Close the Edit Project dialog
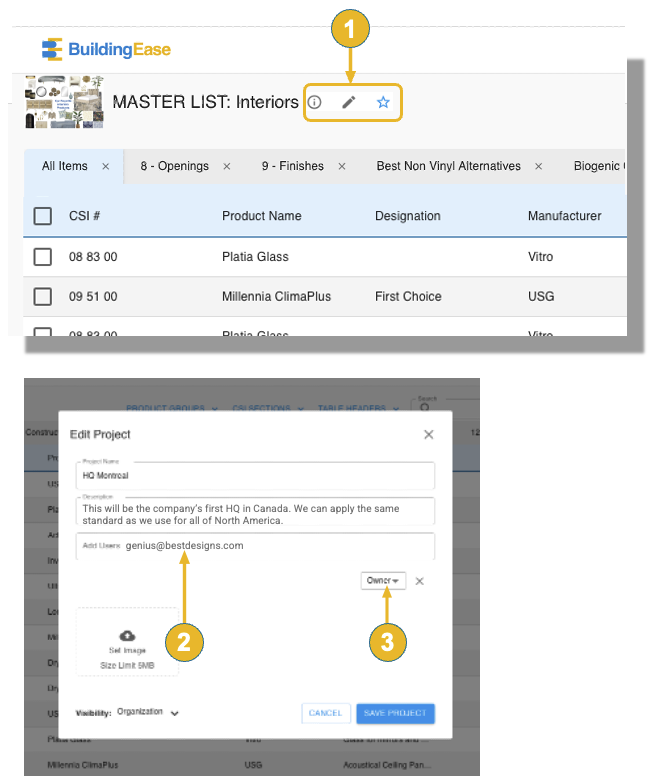The image size is (661, 784). click(x=428, y=434)
